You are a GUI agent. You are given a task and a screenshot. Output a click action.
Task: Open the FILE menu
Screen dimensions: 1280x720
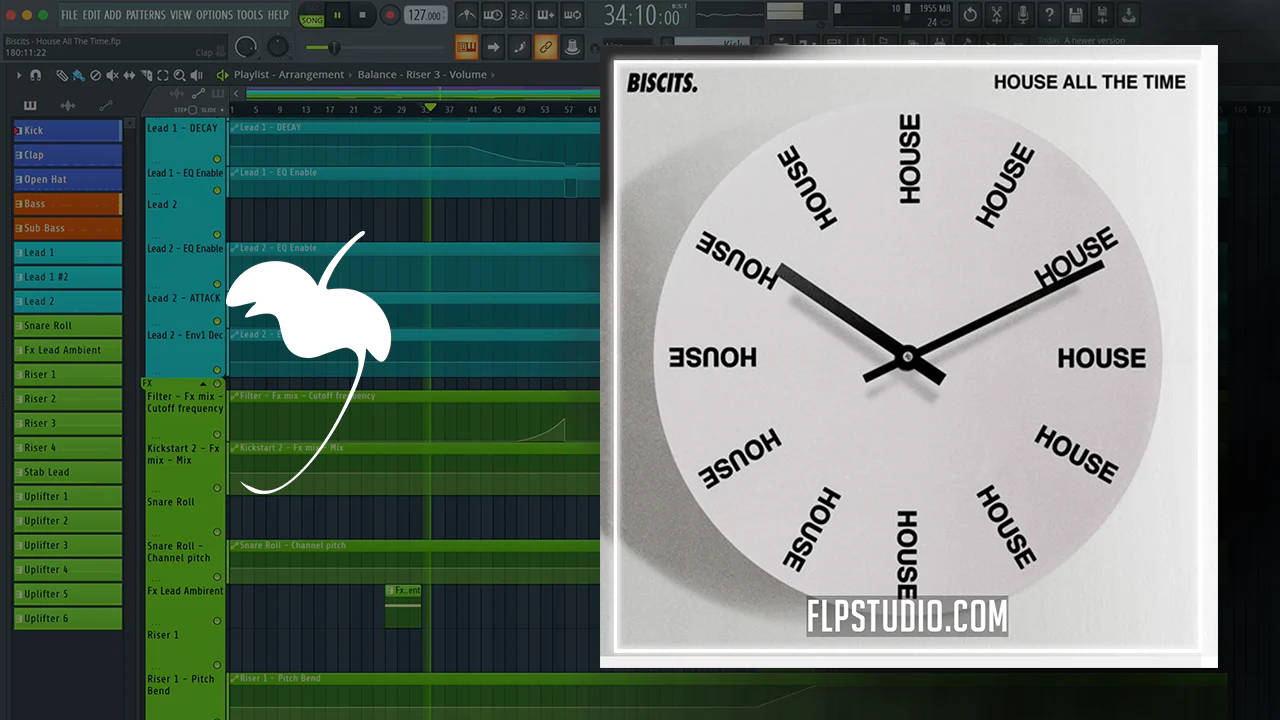tap(69, 15)
